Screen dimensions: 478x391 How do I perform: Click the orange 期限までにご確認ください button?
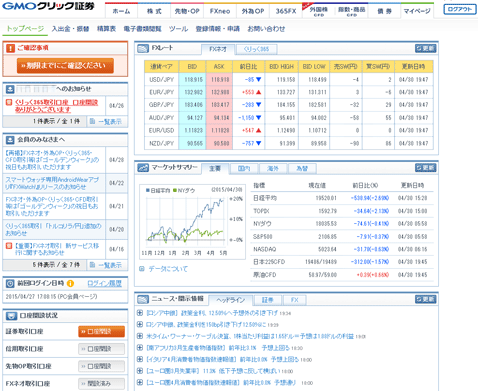65,65
